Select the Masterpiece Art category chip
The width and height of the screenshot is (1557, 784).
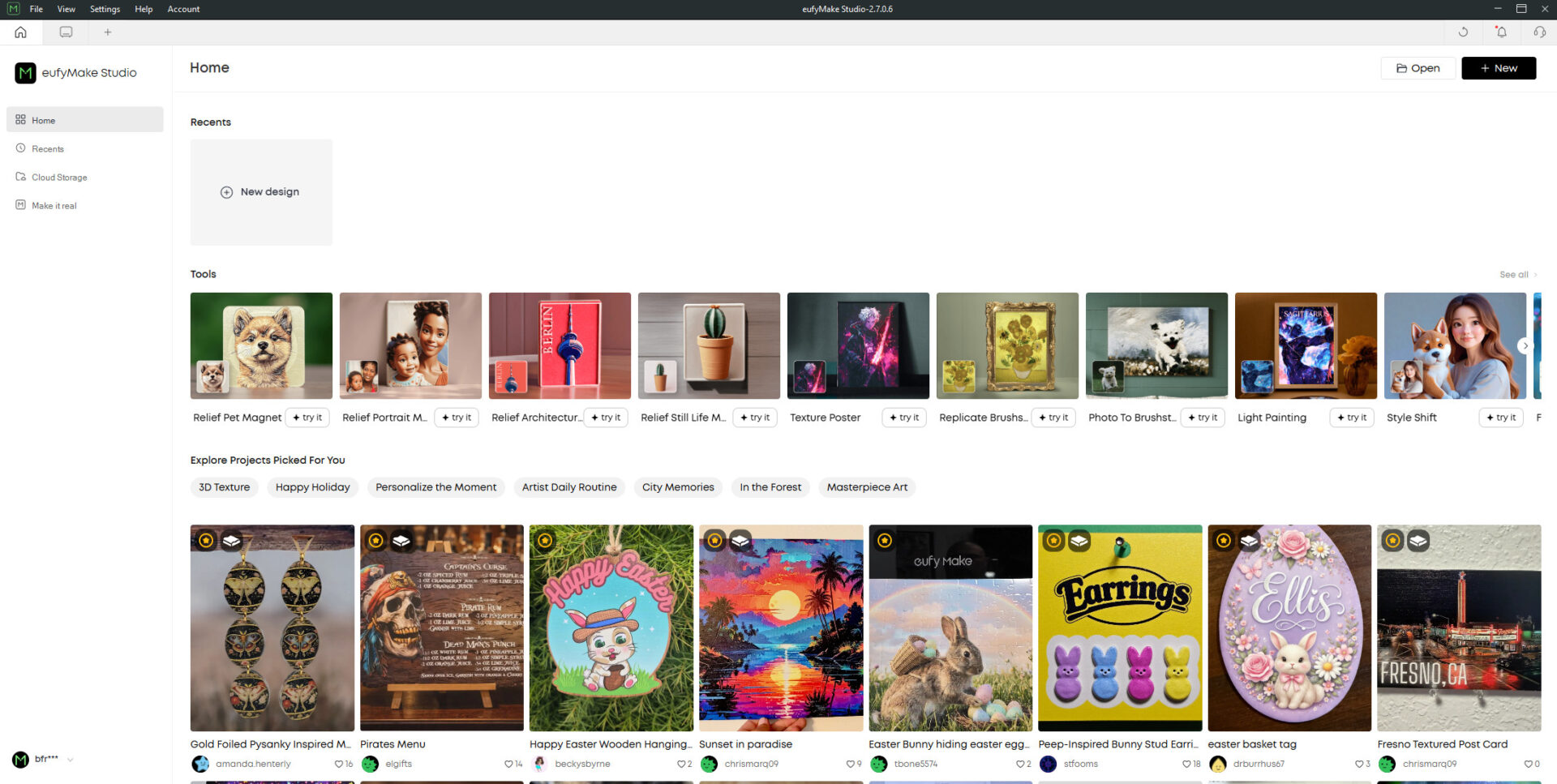(x=866, y=487)
